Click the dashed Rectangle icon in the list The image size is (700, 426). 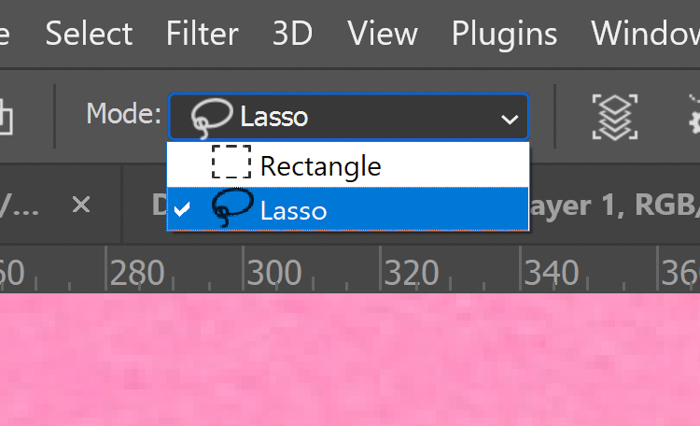click(x=231, y=164)
